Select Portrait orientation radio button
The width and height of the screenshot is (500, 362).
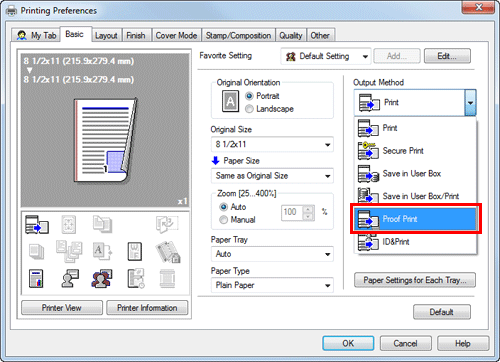click(x=249, y=96)
